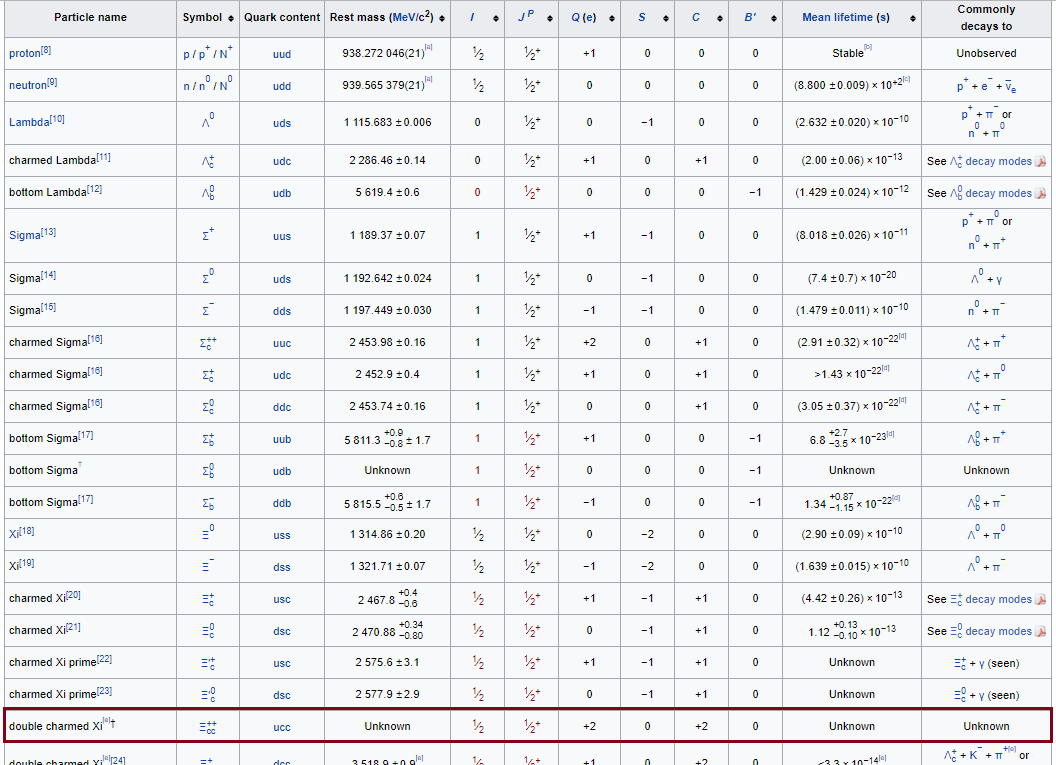Image resolution: width=1056 pixels, height=765 pixels.
Task: Sort by J^P using its header arrows
Action: (555, 18)
